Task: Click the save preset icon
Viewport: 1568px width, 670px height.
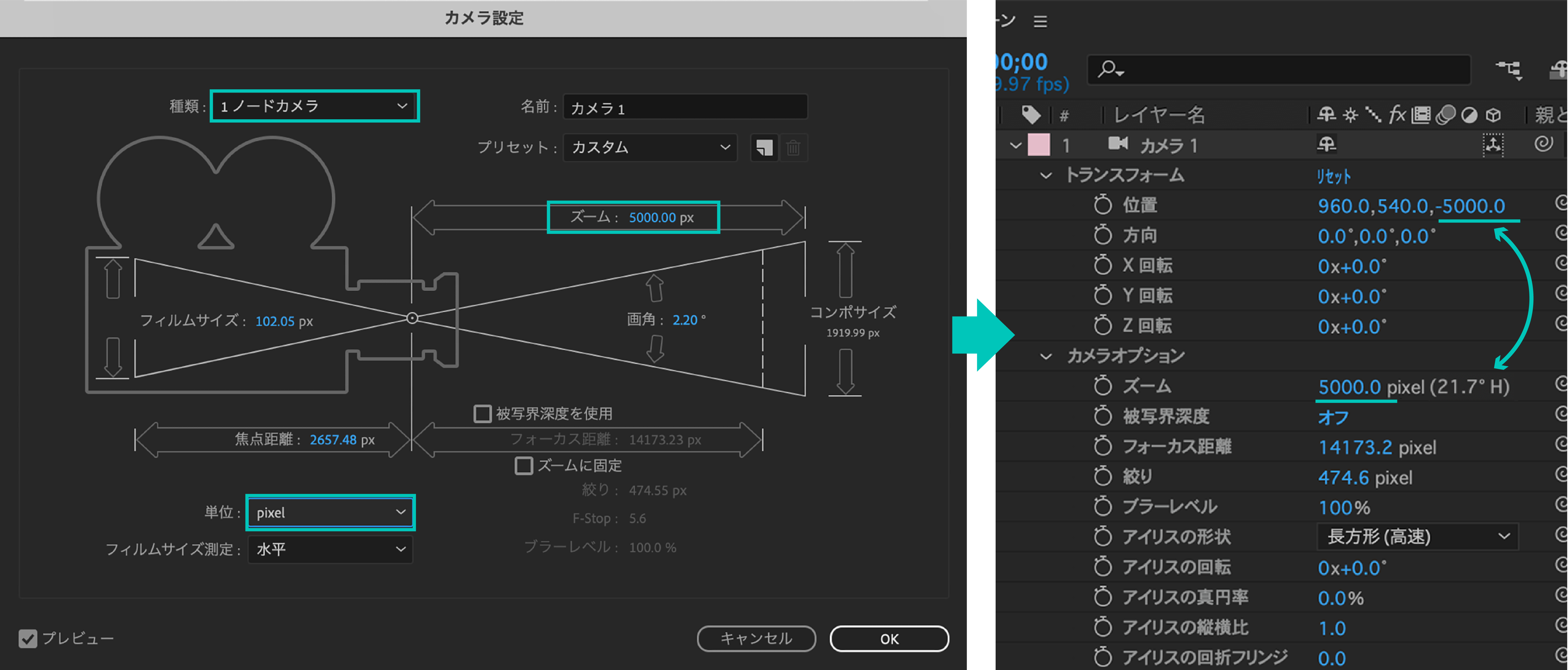Action: pos(764,147)
